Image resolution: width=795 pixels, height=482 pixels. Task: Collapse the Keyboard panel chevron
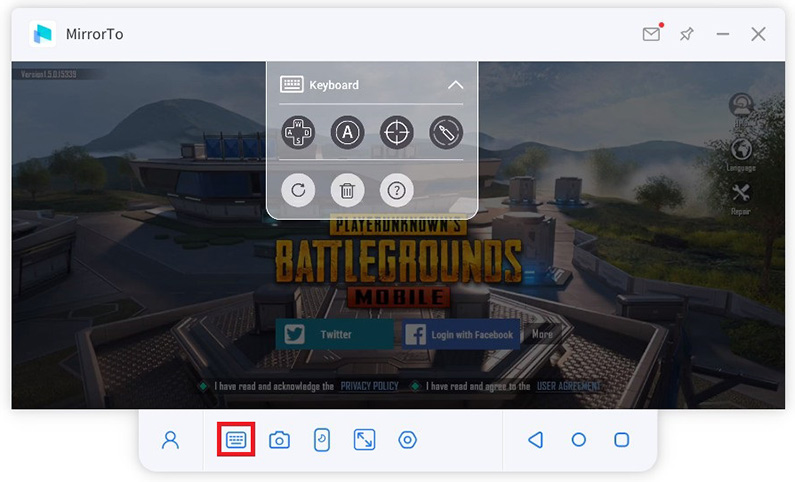[455, 85]
